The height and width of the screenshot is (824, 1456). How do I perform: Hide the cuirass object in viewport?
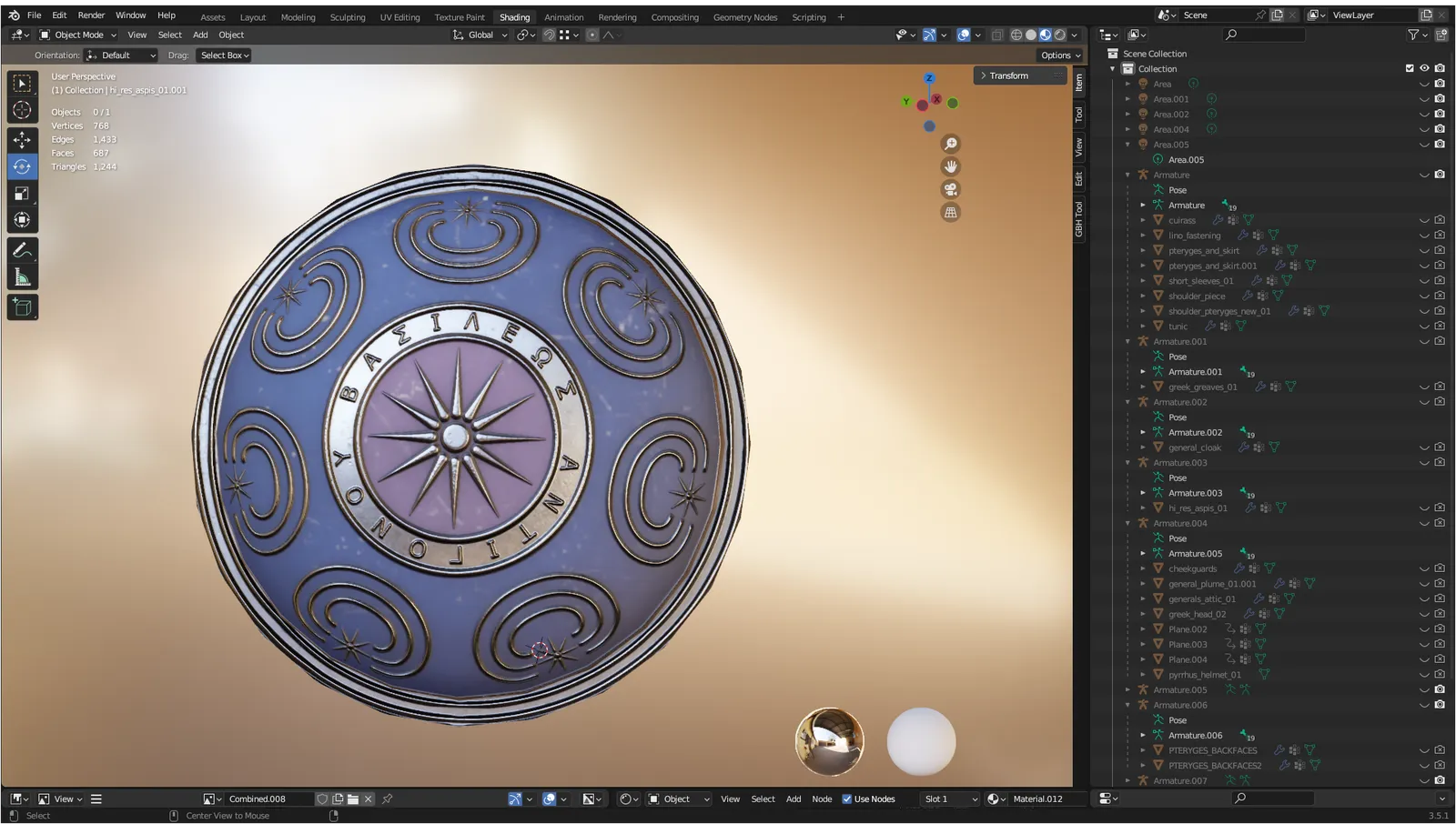pyautogui.click(x=1424, y=220)
